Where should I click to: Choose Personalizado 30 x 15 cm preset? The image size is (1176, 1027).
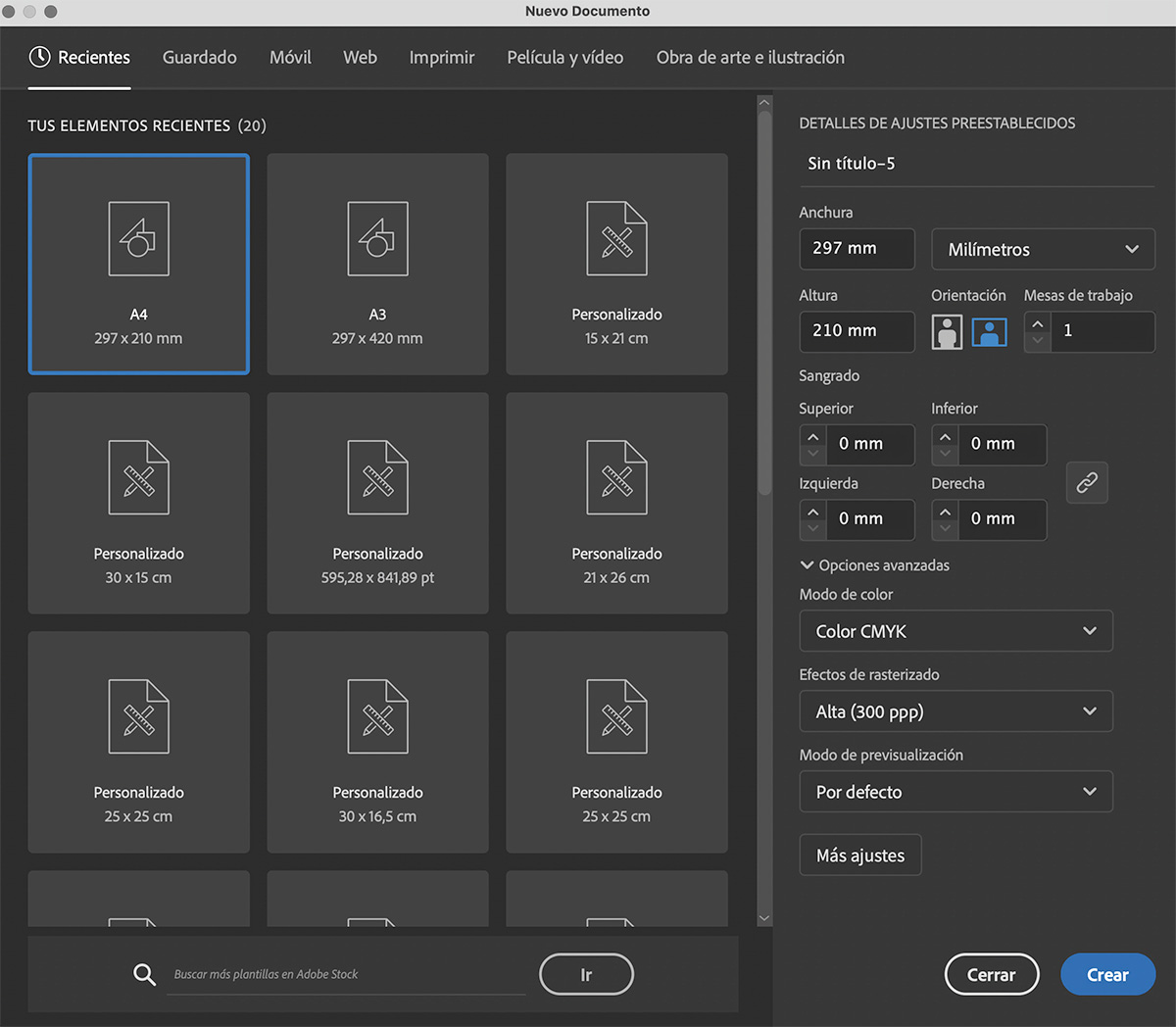[138, 503]
